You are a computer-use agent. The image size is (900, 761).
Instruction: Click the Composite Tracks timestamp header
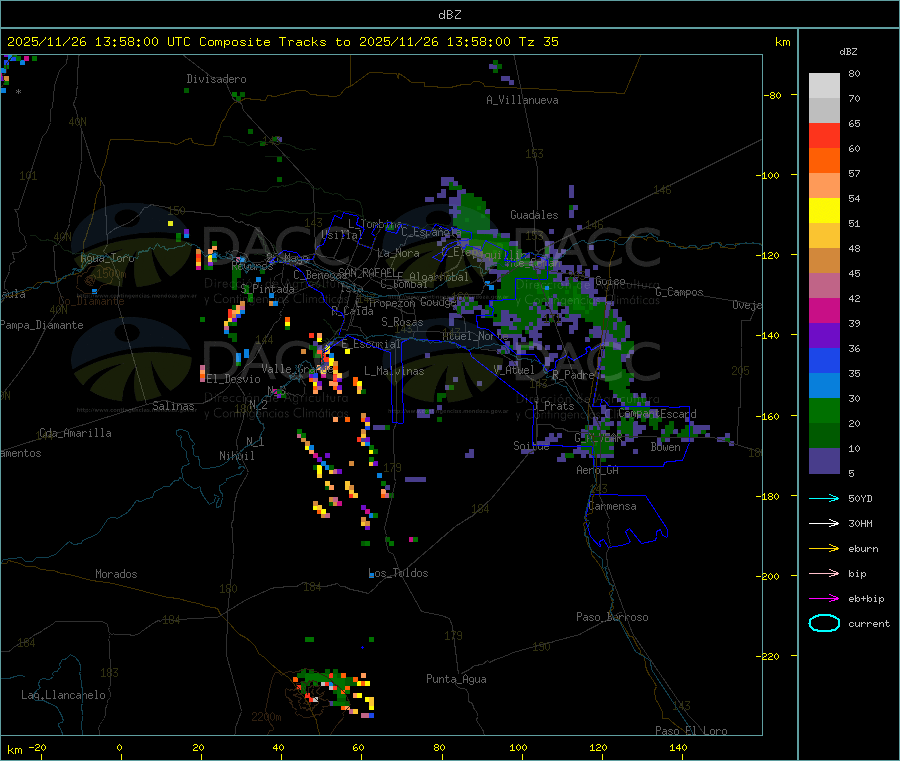(283, 42)
